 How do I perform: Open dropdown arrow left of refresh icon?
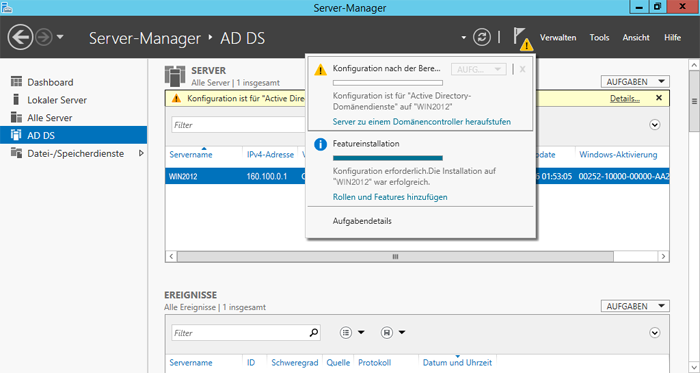point(463,37)
